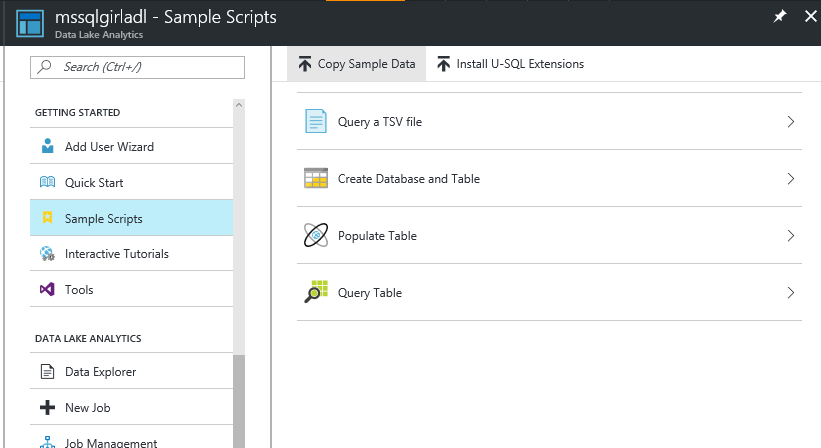Click the Data Explorer document icon
Viewport: 821px width, 448px height.
pyautogui.click(x=48, y=372)
